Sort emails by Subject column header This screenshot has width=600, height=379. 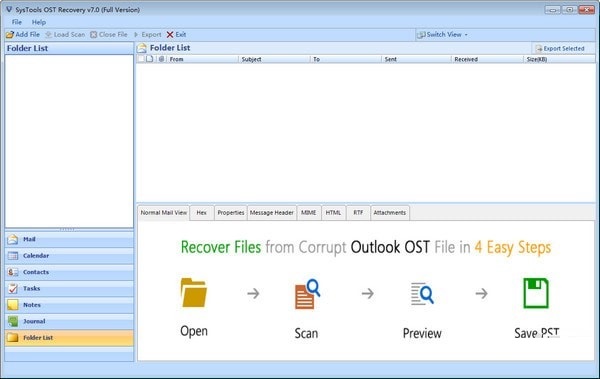coord(274,59)
